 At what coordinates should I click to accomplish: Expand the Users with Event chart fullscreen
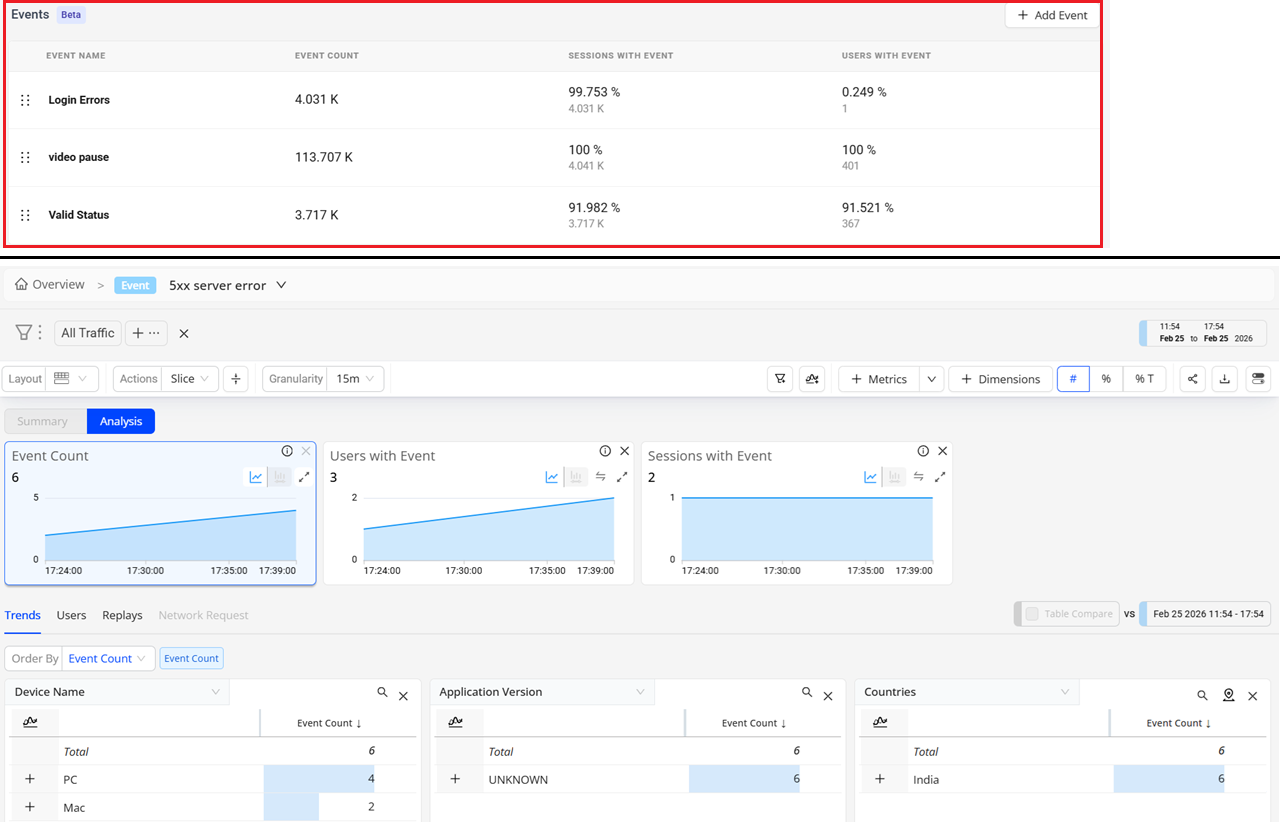(622, 477)
